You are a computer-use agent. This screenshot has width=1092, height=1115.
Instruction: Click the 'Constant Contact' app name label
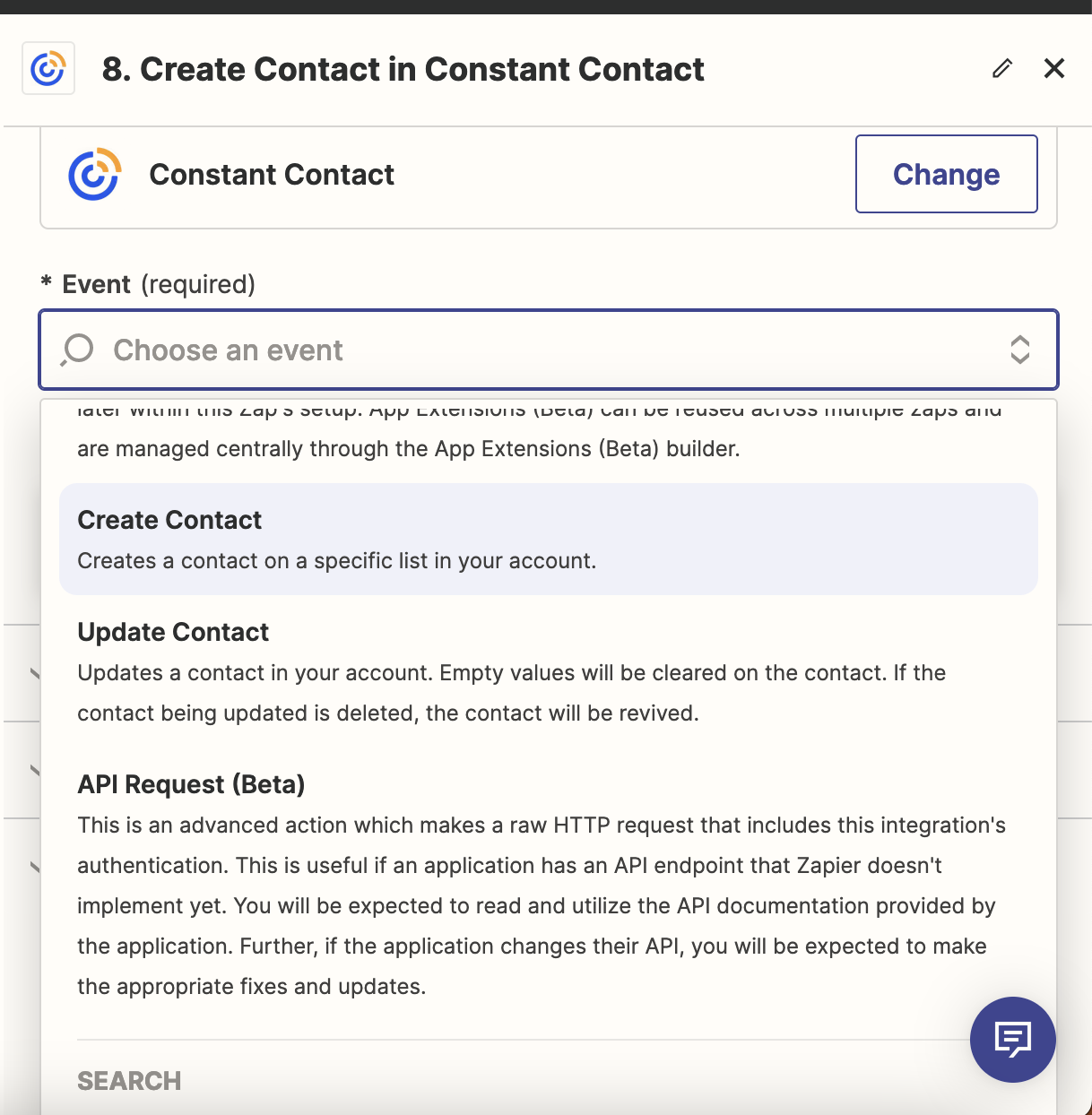click(x=272, y=174)
